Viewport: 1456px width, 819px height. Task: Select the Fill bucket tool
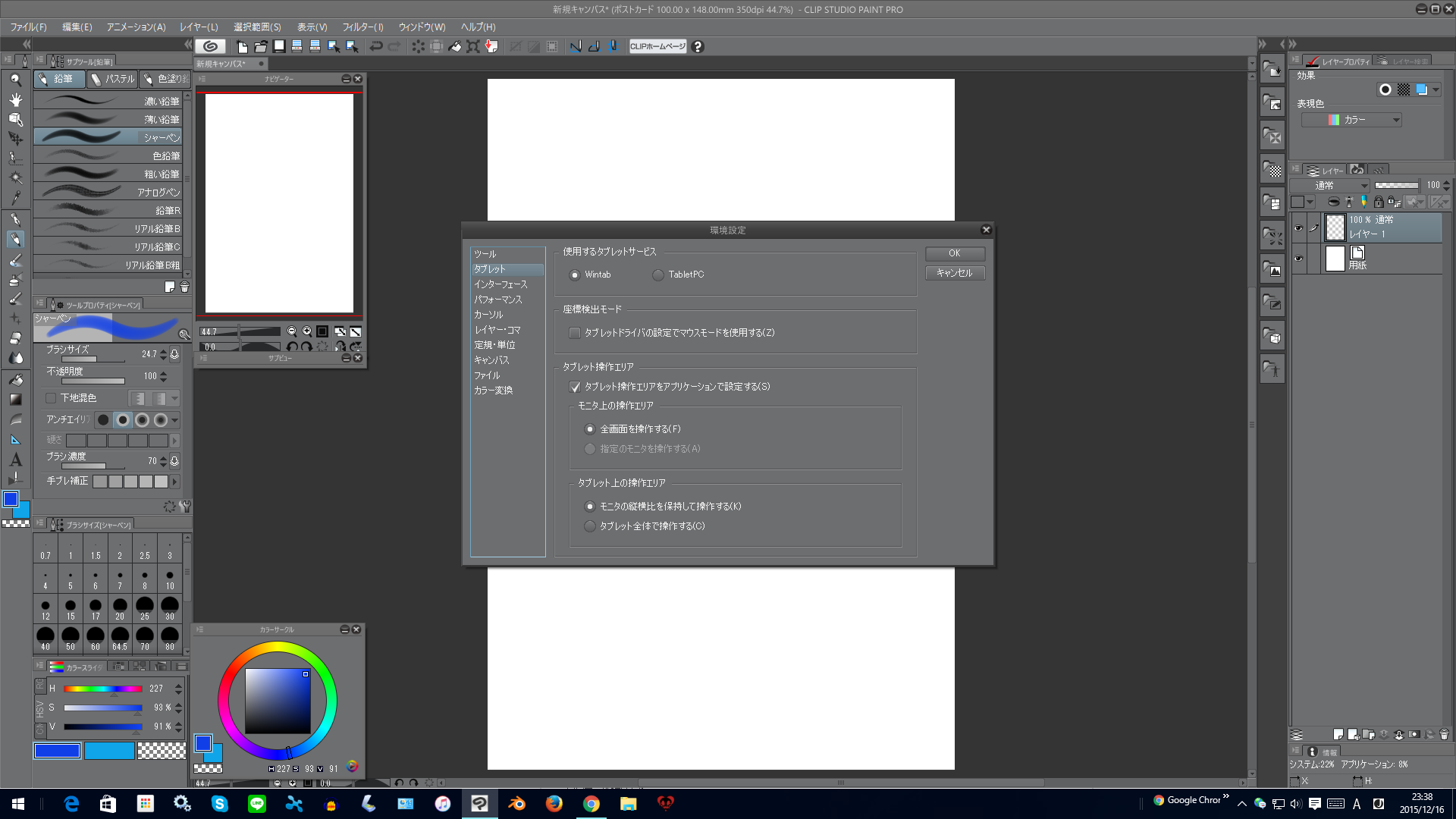click(15, 379)
